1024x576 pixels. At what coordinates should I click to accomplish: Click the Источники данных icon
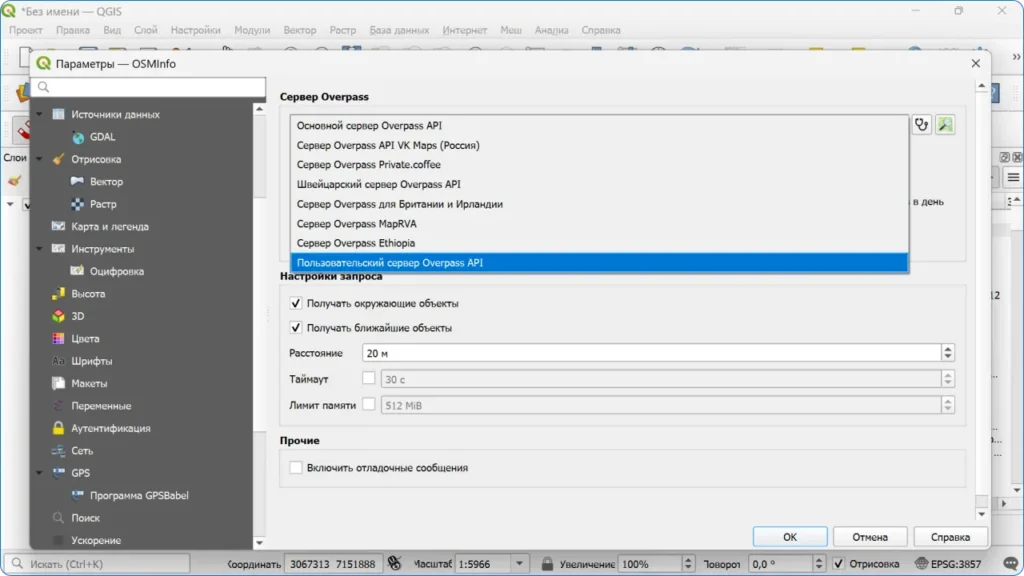coord(58,114)
